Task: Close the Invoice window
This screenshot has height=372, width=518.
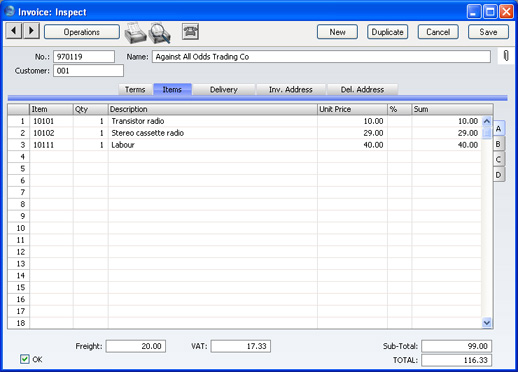Action: (506, 12)
